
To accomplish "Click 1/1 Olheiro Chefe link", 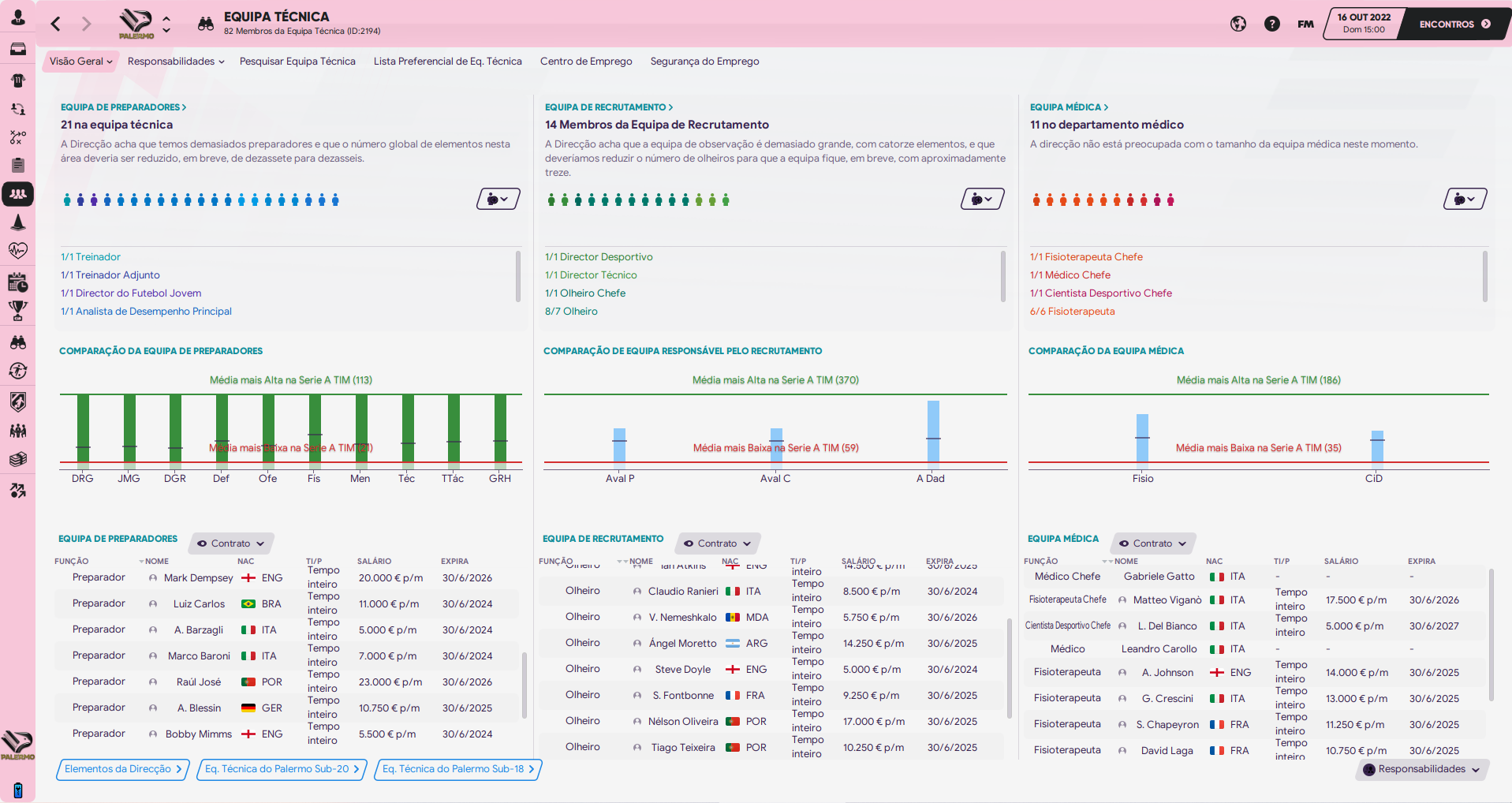I will tap(585, 293).
